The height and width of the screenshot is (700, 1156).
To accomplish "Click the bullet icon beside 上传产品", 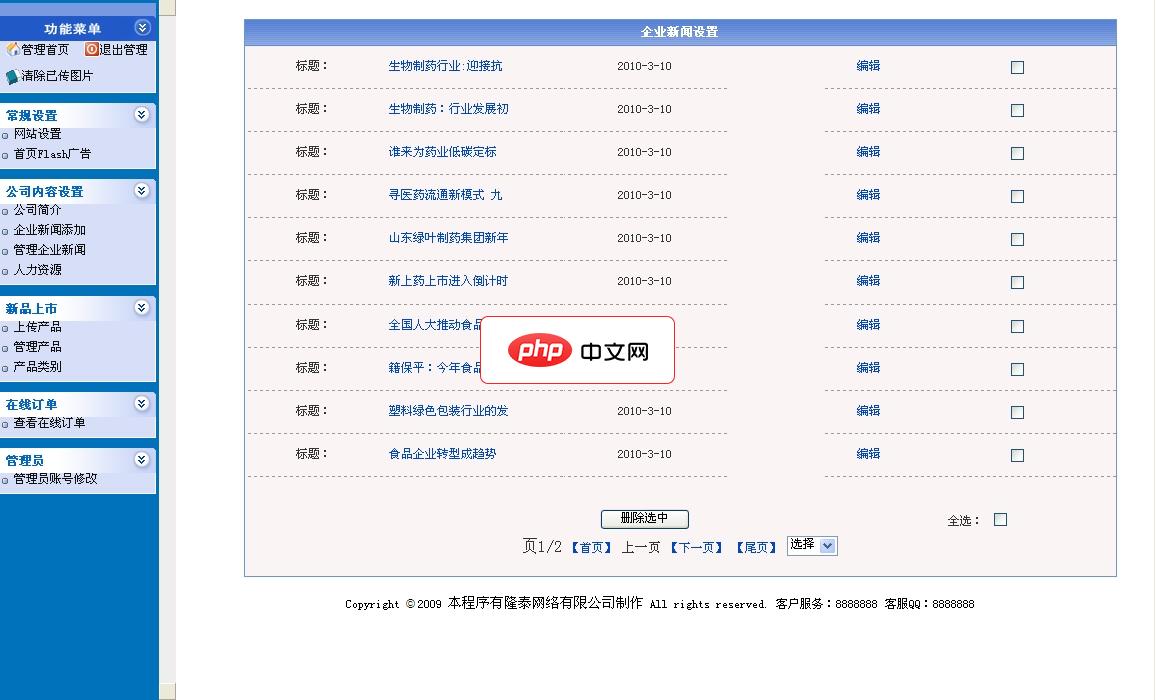I will click(x=5, y=327).
